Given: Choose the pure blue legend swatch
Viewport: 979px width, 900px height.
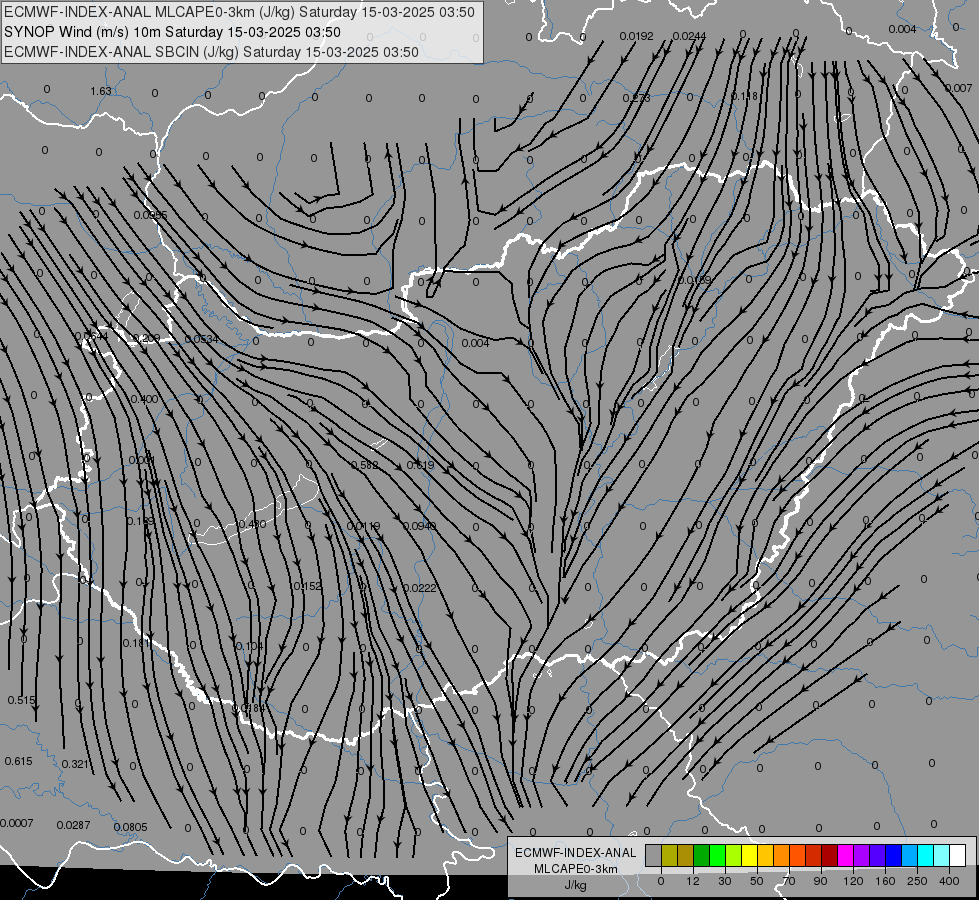Looking at the screenshot, I should click(893, 855).
